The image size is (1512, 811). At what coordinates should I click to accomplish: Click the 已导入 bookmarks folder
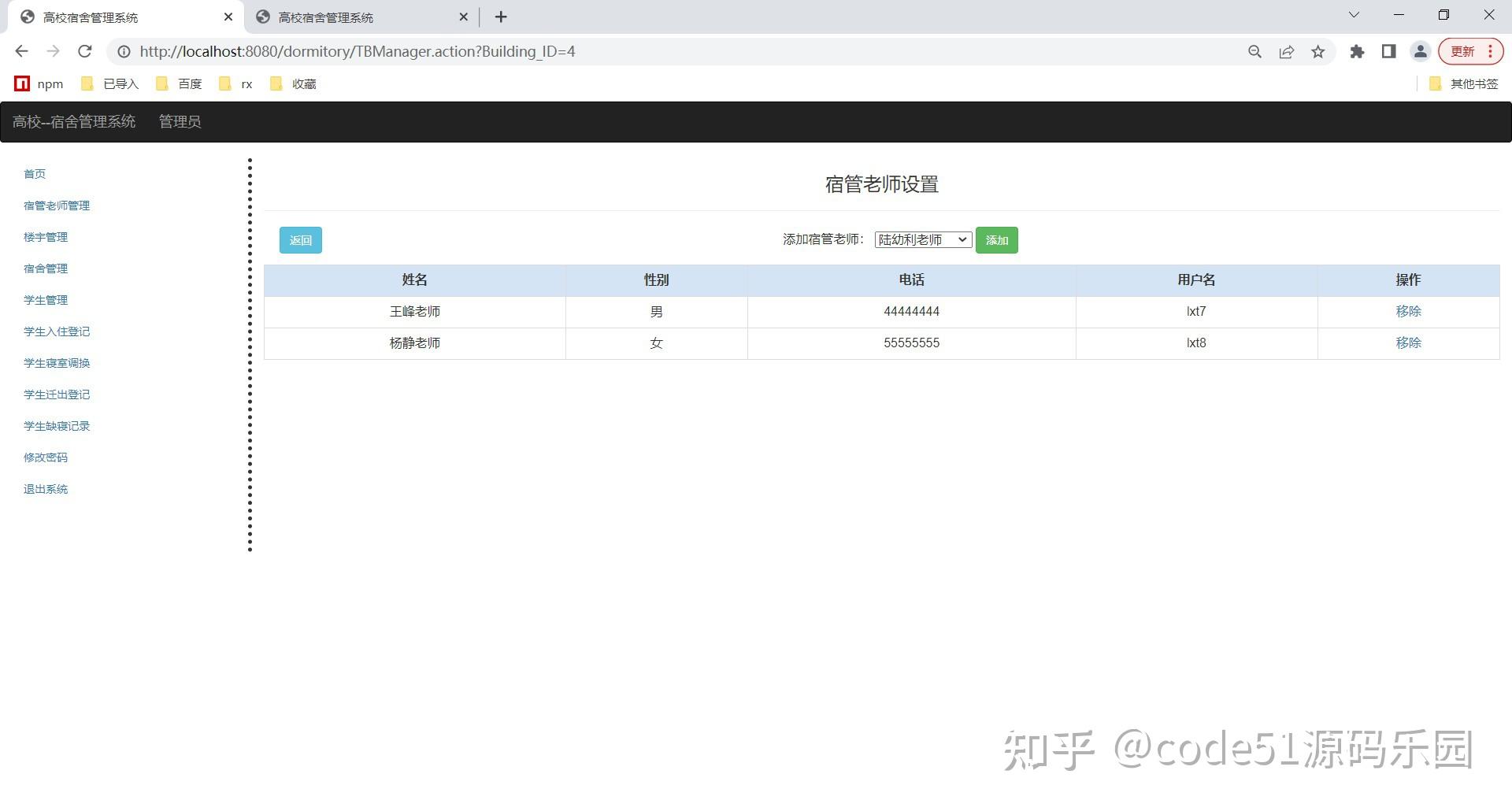click(110, 83)
